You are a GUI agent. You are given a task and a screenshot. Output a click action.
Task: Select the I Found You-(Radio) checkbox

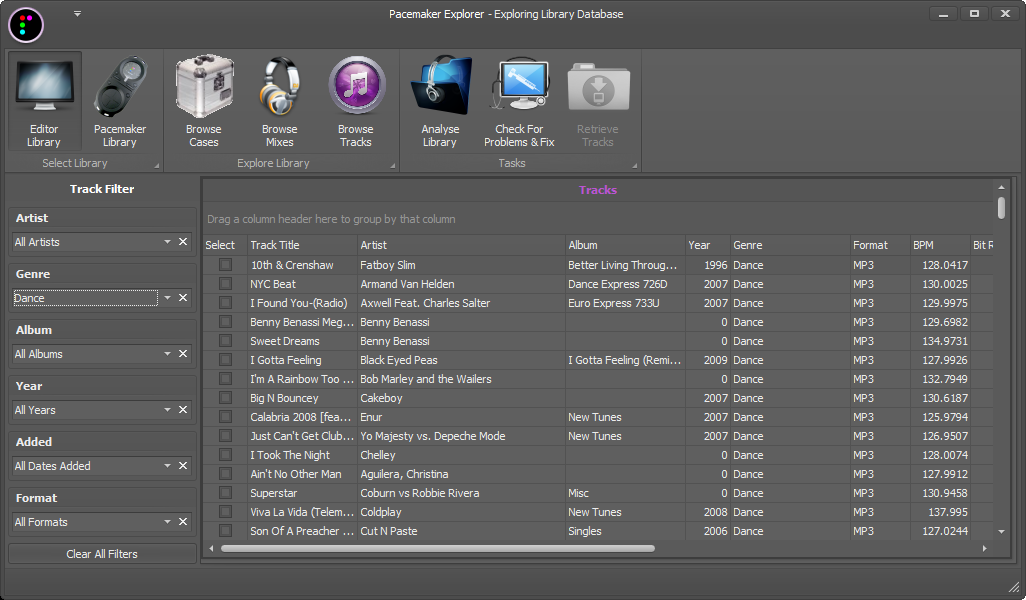(x=226, y=303)
